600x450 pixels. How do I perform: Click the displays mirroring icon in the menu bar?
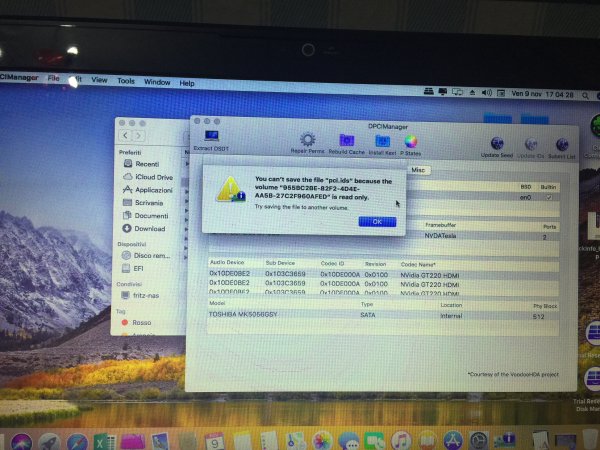point(457,92)
